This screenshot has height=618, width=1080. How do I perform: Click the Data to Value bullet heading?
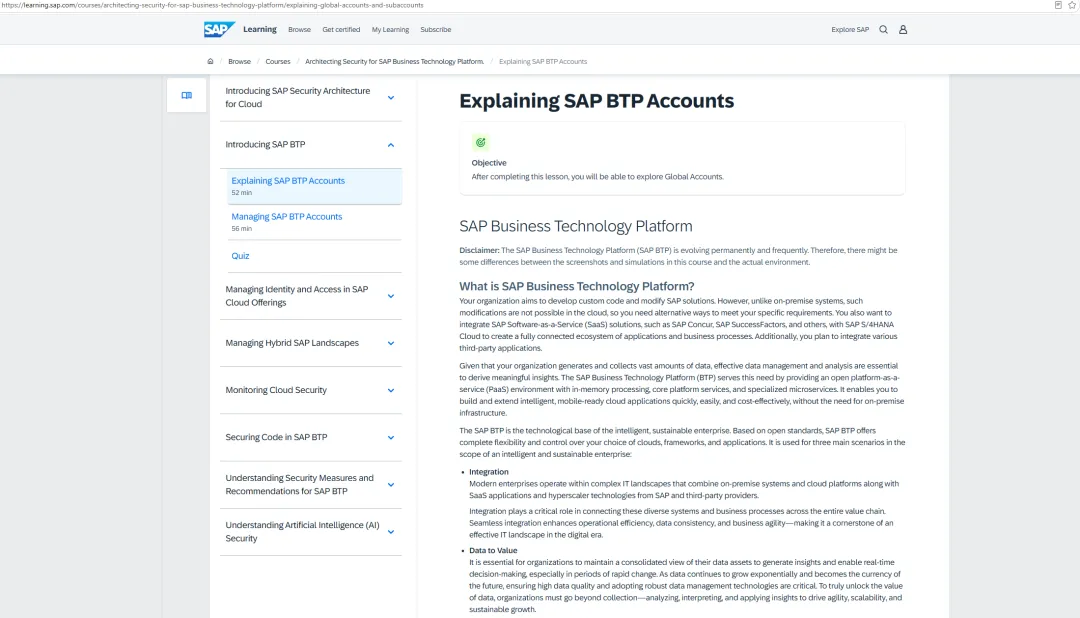492,550
